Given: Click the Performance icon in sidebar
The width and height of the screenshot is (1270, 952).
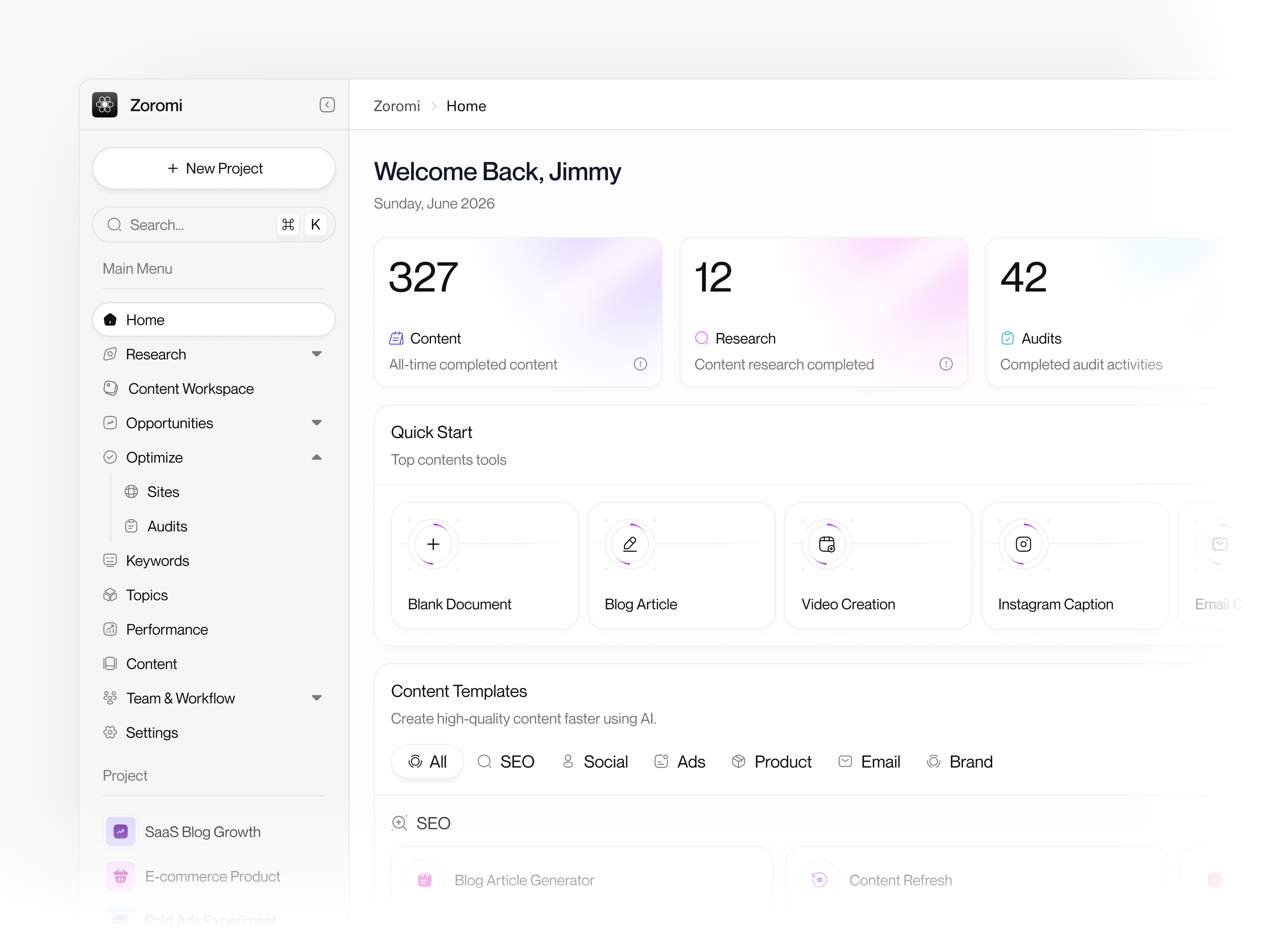Looking at the screenshot, I should point(110,629).
